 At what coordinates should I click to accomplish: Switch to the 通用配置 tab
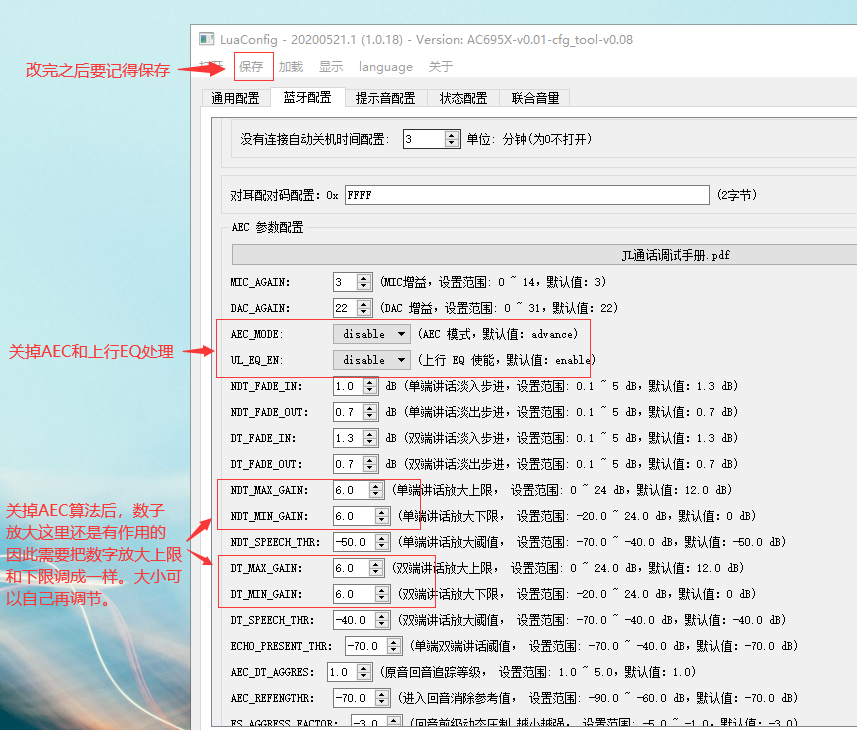236,98
